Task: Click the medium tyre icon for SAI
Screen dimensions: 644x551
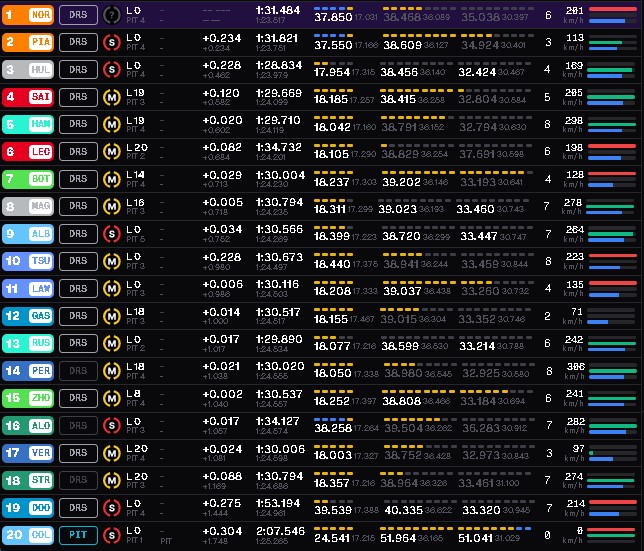Action: pos(113,97)
